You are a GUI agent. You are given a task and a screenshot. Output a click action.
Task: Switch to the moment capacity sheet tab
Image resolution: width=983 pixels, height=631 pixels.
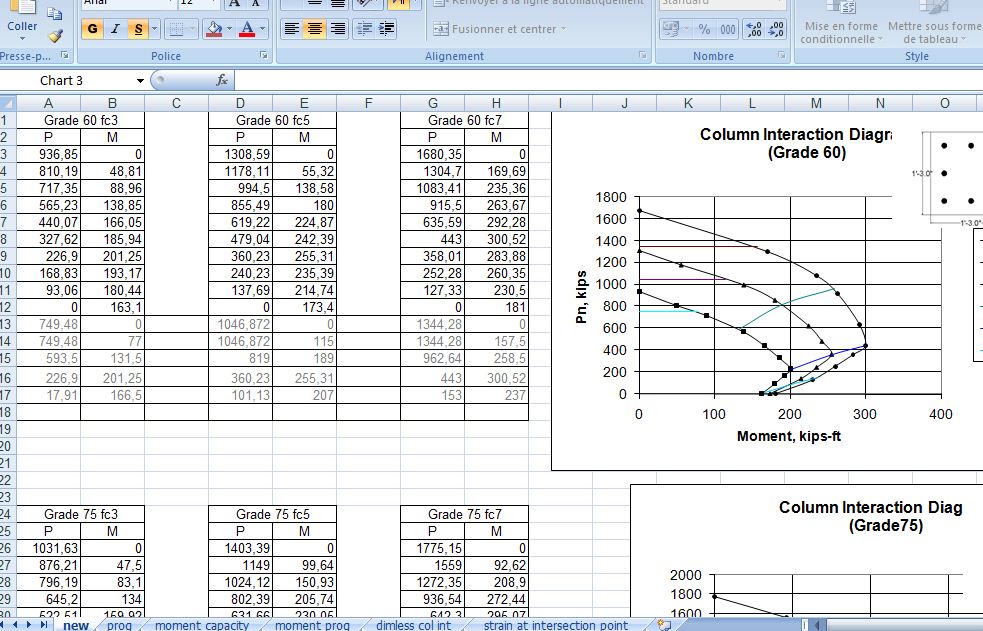click(x=203, y=623)
